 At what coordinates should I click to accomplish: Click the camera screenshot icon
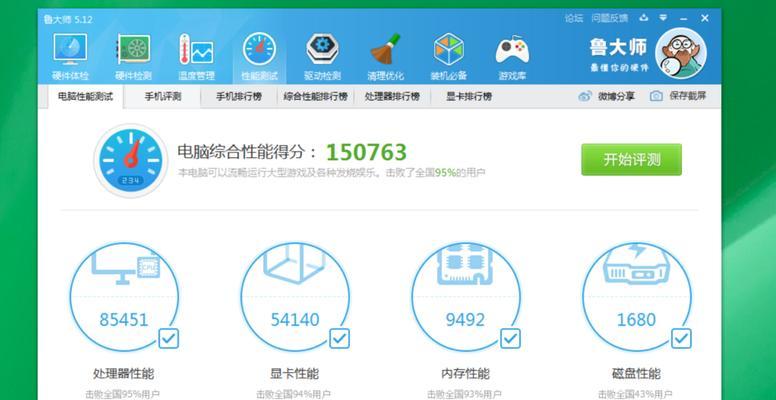click(656, 96)
